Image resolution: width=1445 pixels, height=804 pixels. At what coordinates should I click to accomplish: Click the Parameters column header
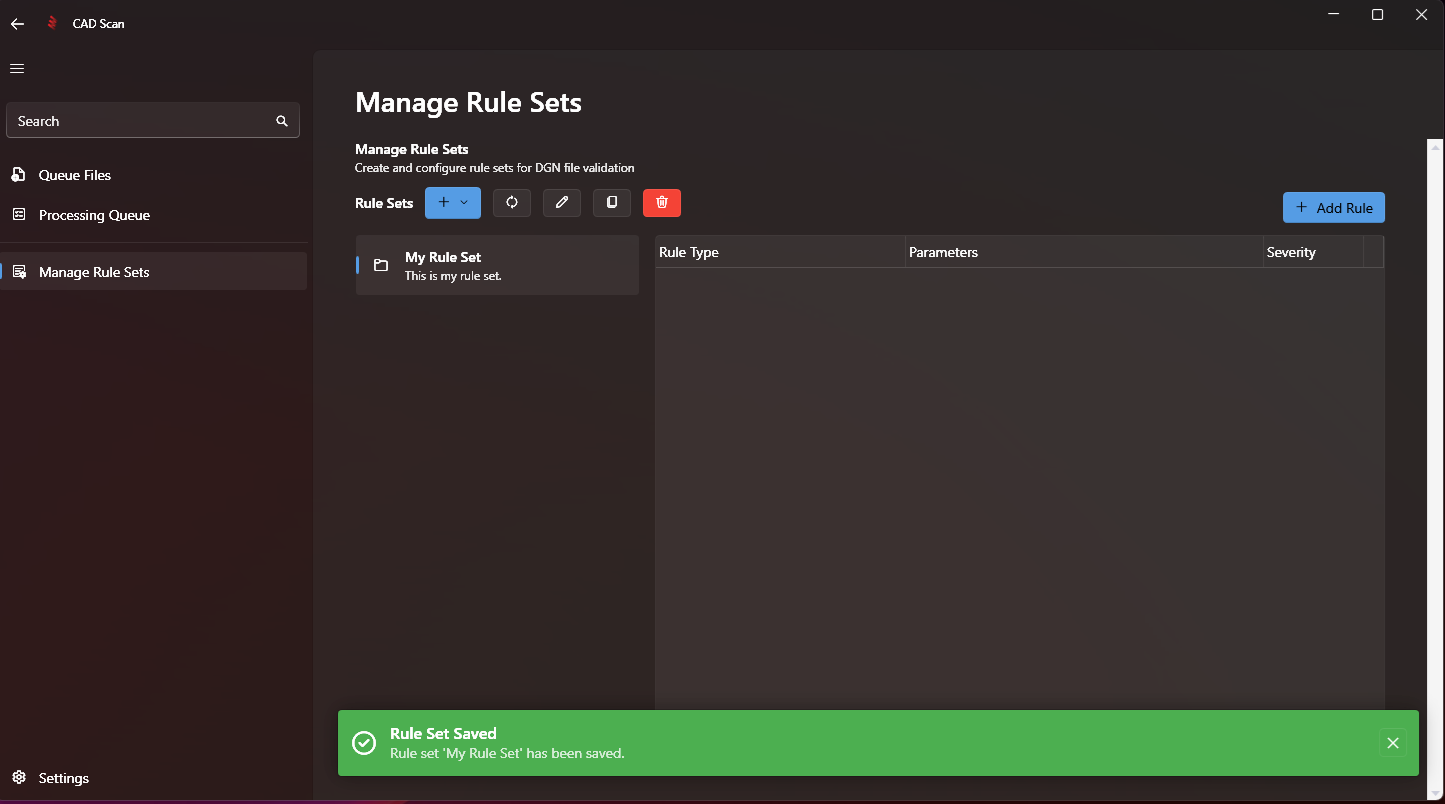943,252
